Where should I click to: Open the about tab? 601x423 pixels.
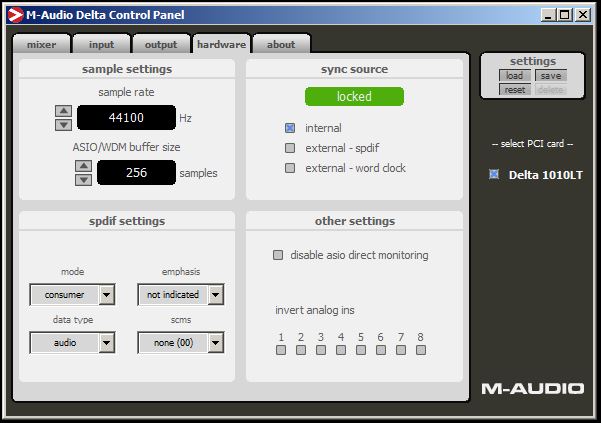[x=281, y=44]
